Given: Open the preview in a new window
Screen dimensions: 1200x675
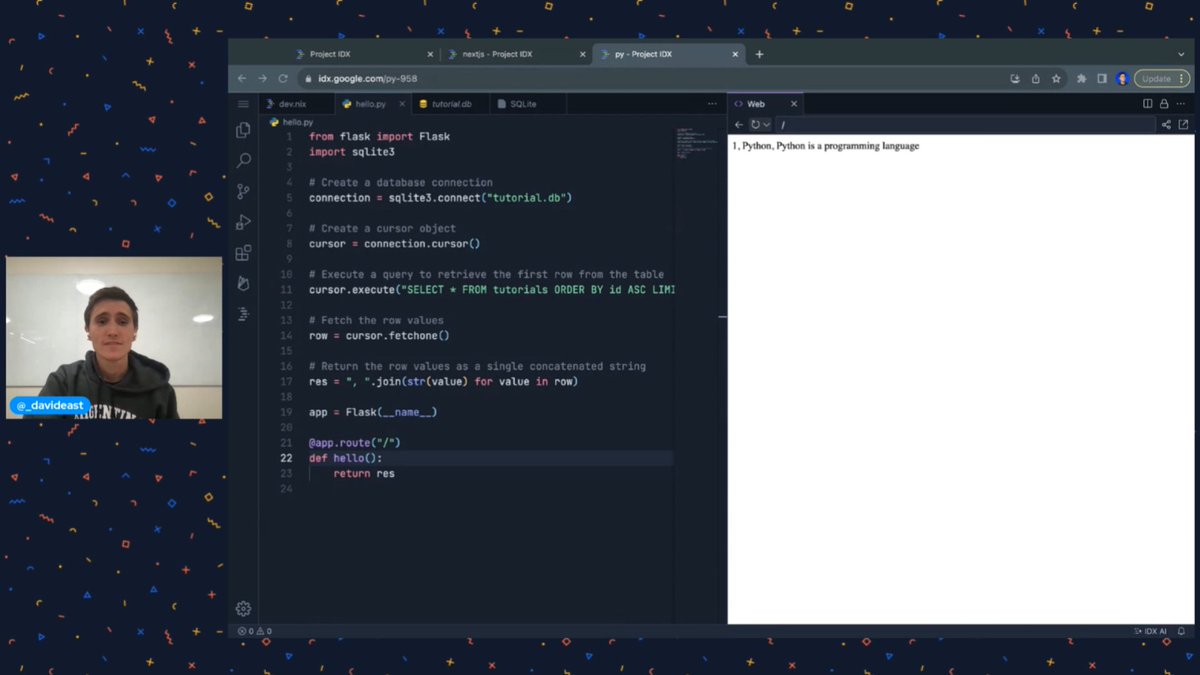Looking at the screenshot, I should point(1184,125).
